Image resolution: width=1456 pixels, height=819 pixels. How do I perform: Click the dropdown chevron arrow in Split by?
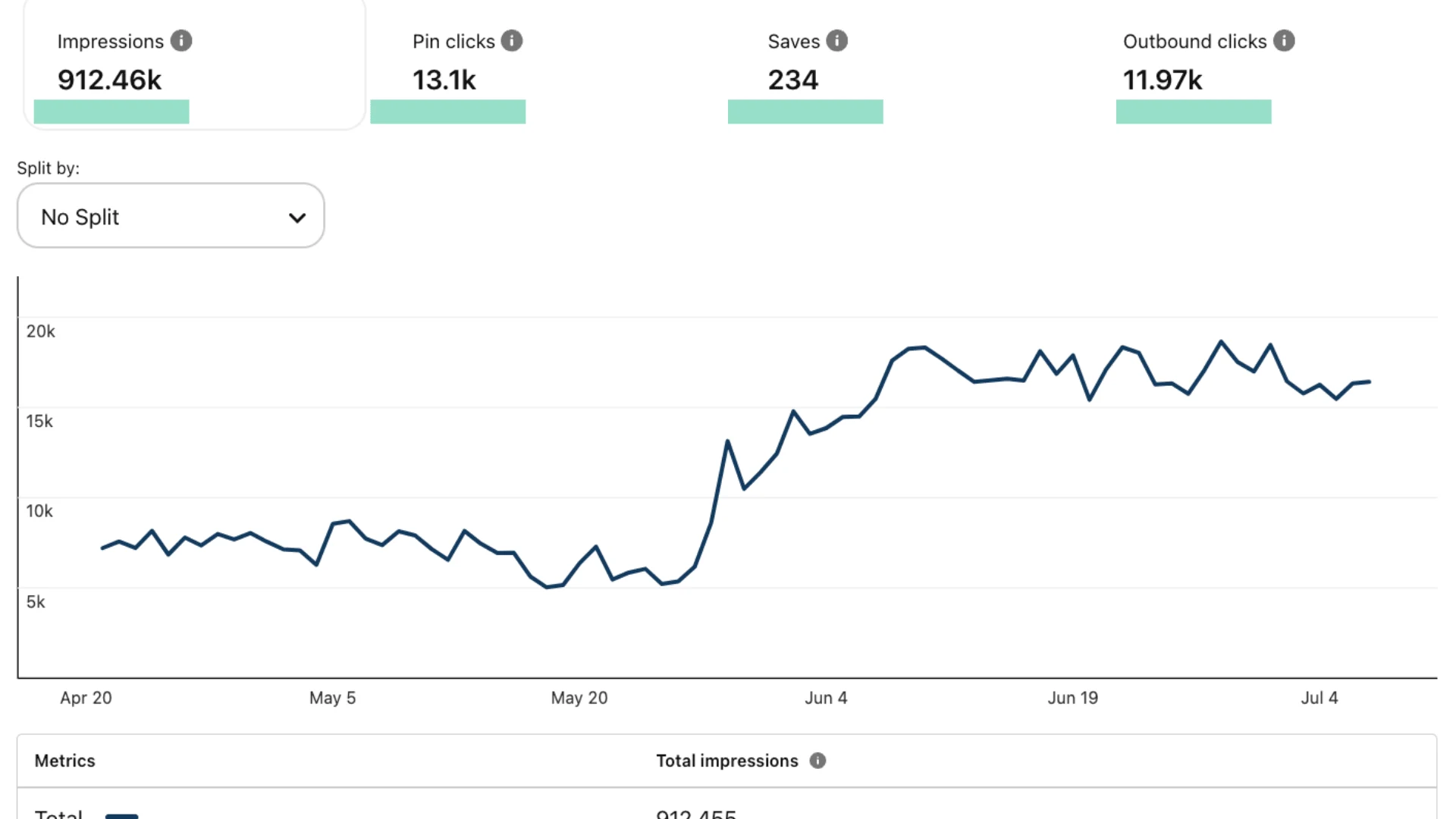click(297, 218)
